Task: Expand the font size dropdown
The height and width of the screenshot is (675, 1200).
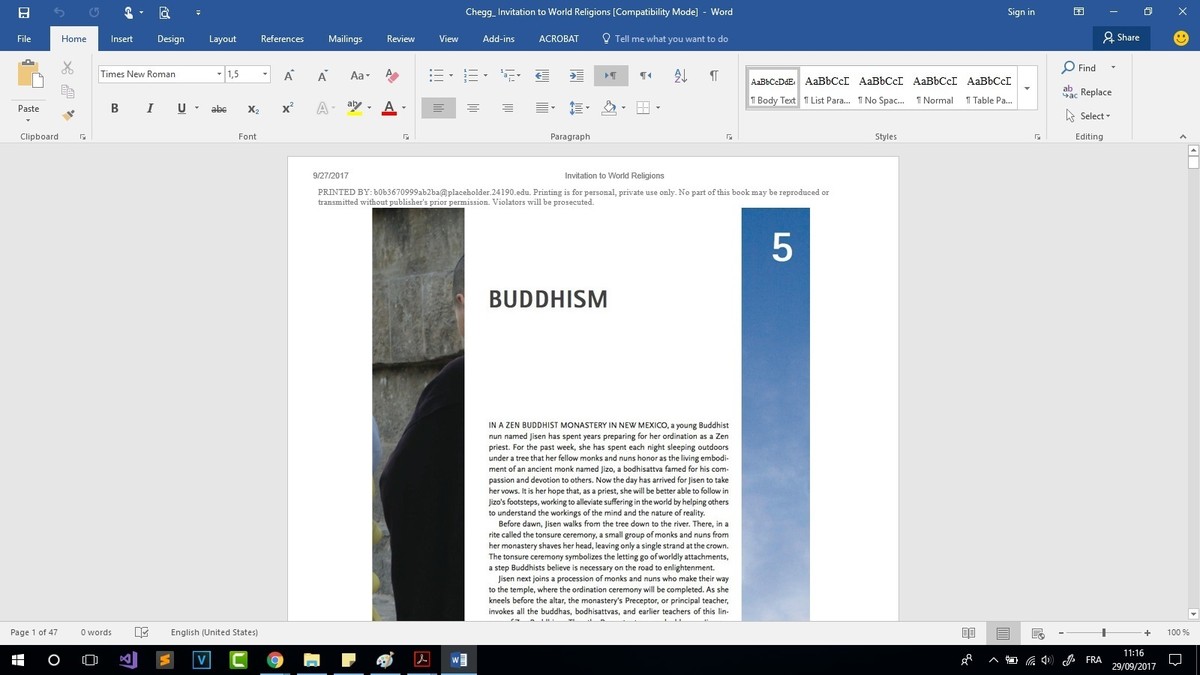Action: click(265, 75)
